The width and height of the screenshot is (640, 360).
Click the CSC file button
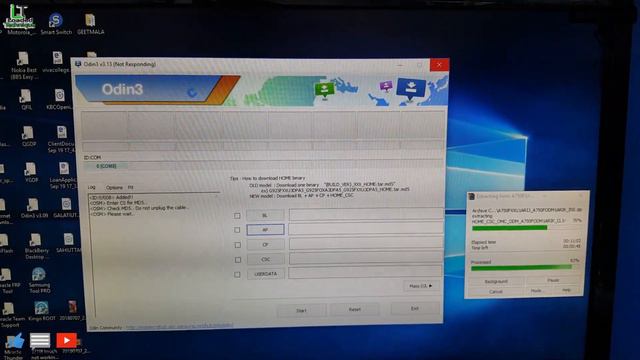[266, 259]
